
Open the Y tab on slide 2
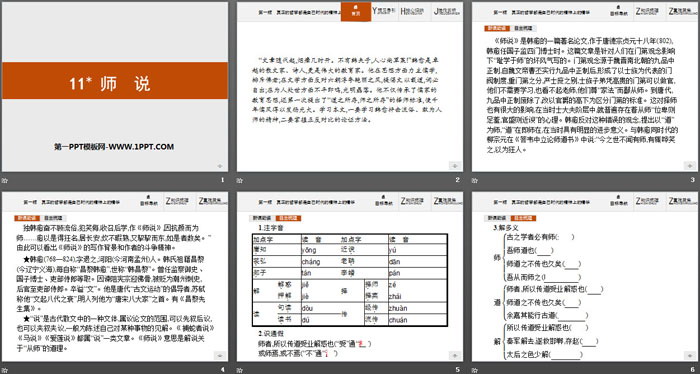coord(384,12)
